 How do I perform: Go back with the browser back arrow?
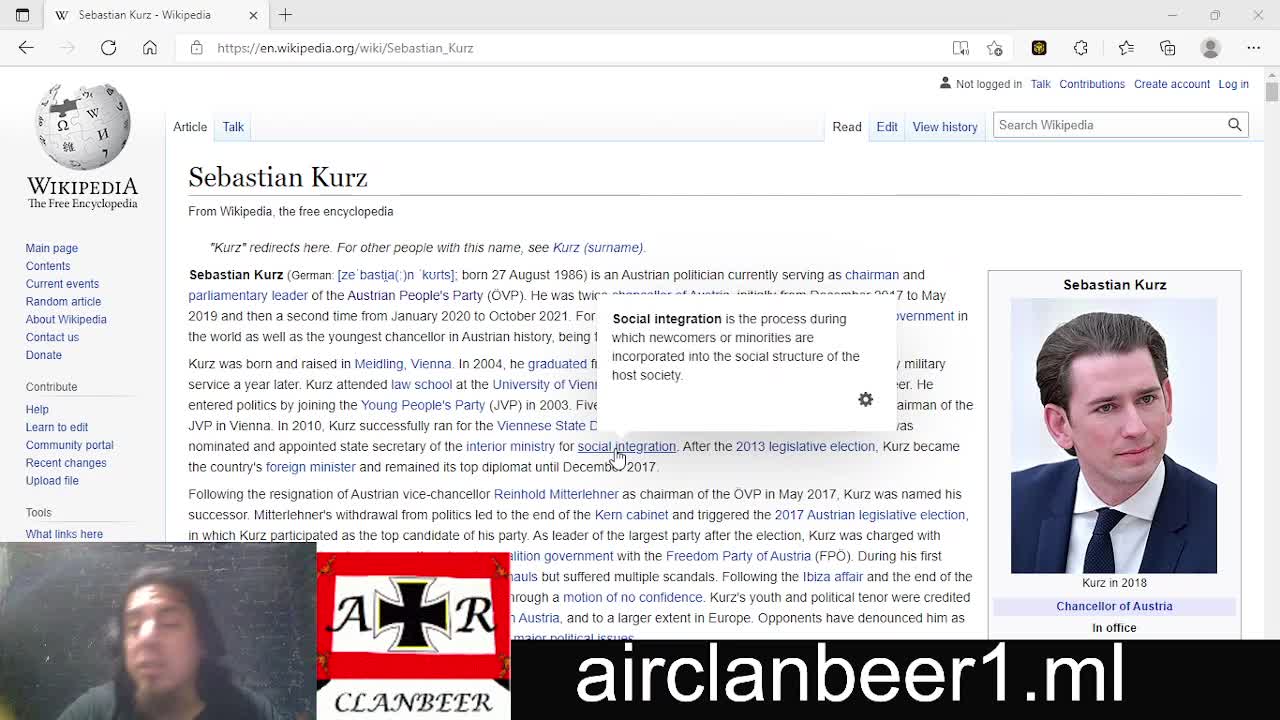tap(26, 48)
